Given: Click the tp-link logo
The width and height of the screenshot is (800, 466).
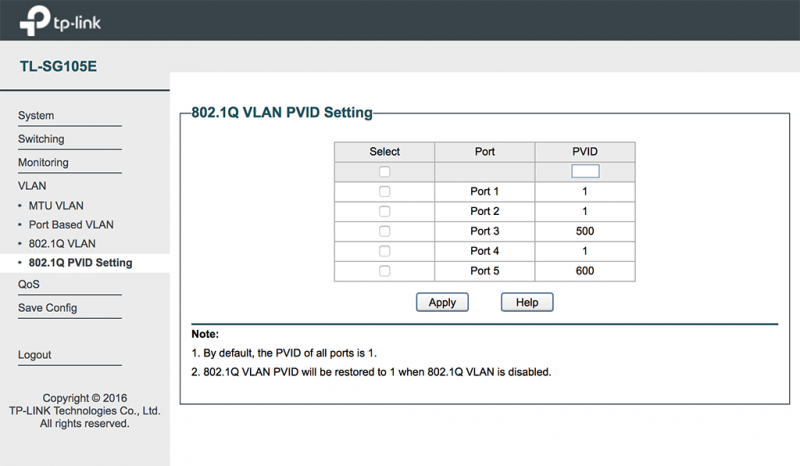Looking at the screenshot, I should click(60, 21).
